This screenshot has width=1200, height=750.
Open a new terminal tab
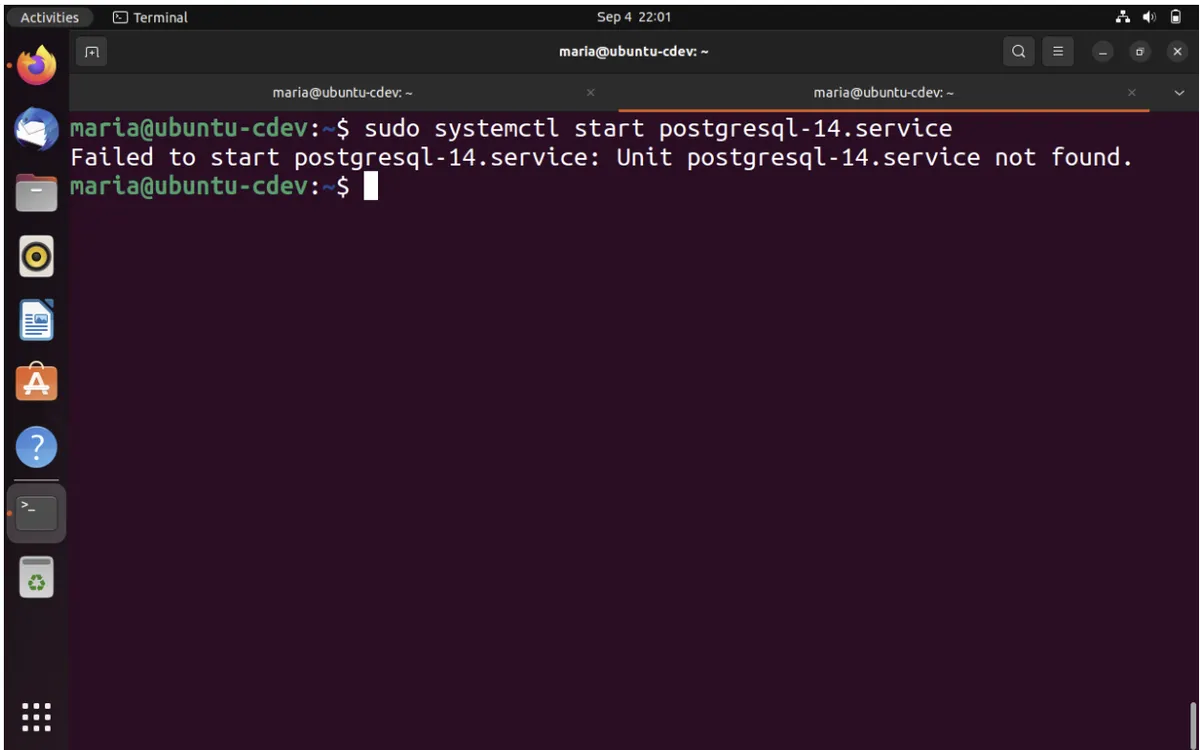coord(92,52)
